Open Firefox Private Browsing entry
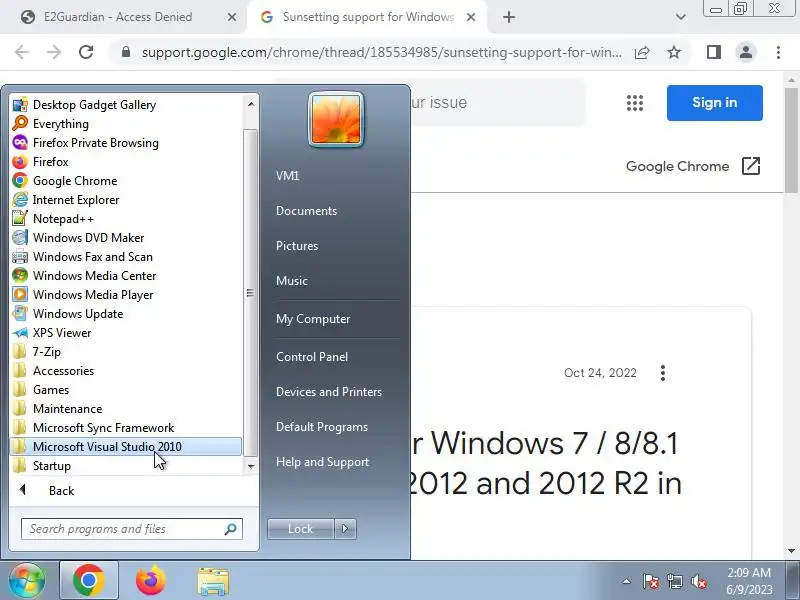The height and width of the screenshot is (600, 800). point(126,143)
